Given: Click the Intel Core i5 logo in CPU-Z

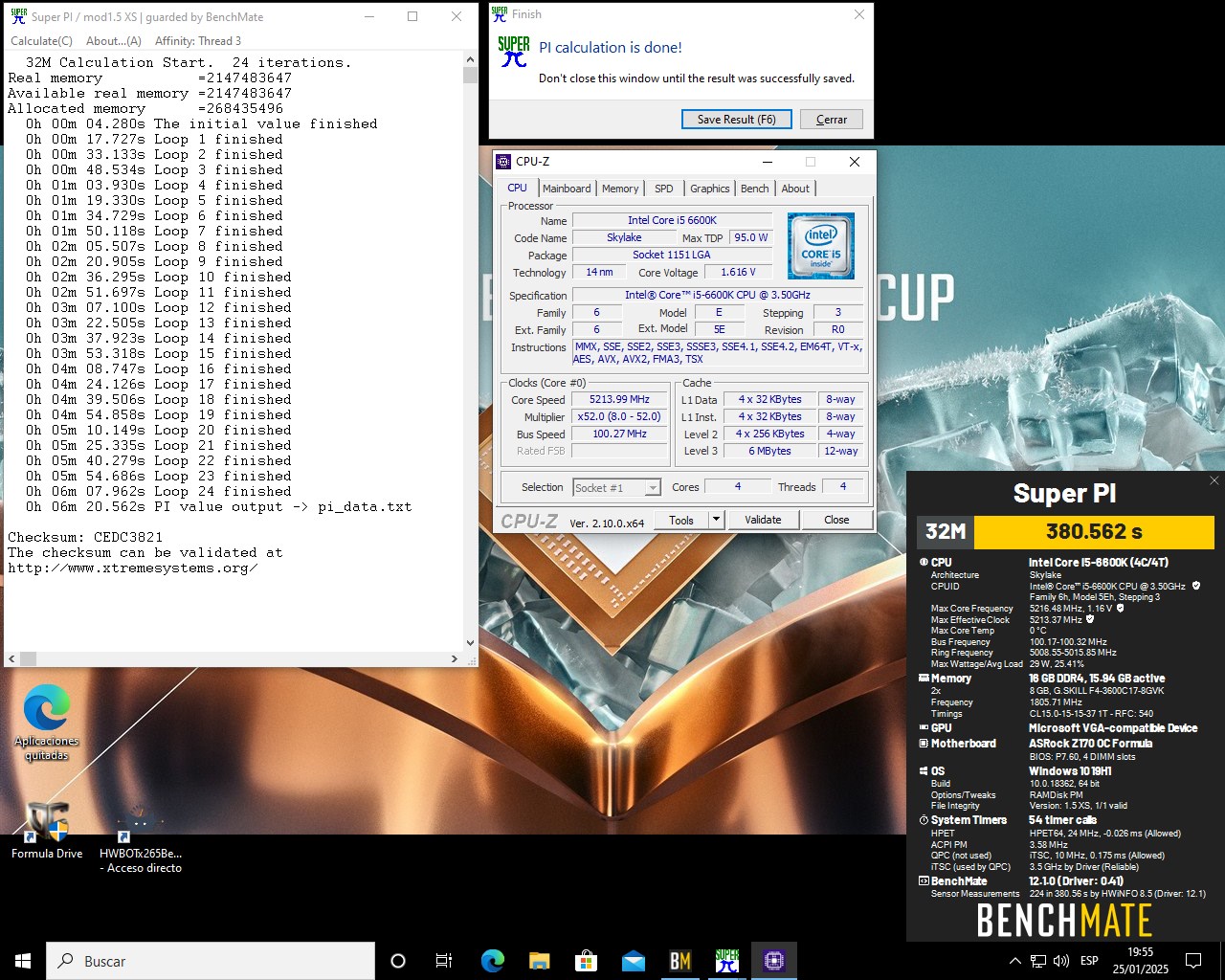Looking at the screenshot, I should 820,246.
